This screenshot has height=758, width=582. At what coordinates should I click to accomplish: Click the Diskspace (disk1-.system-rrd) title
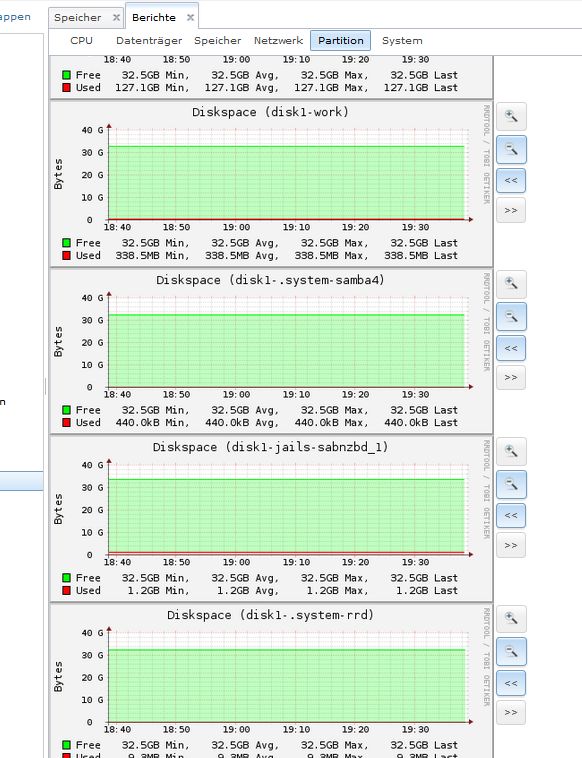tap(270, 615)
